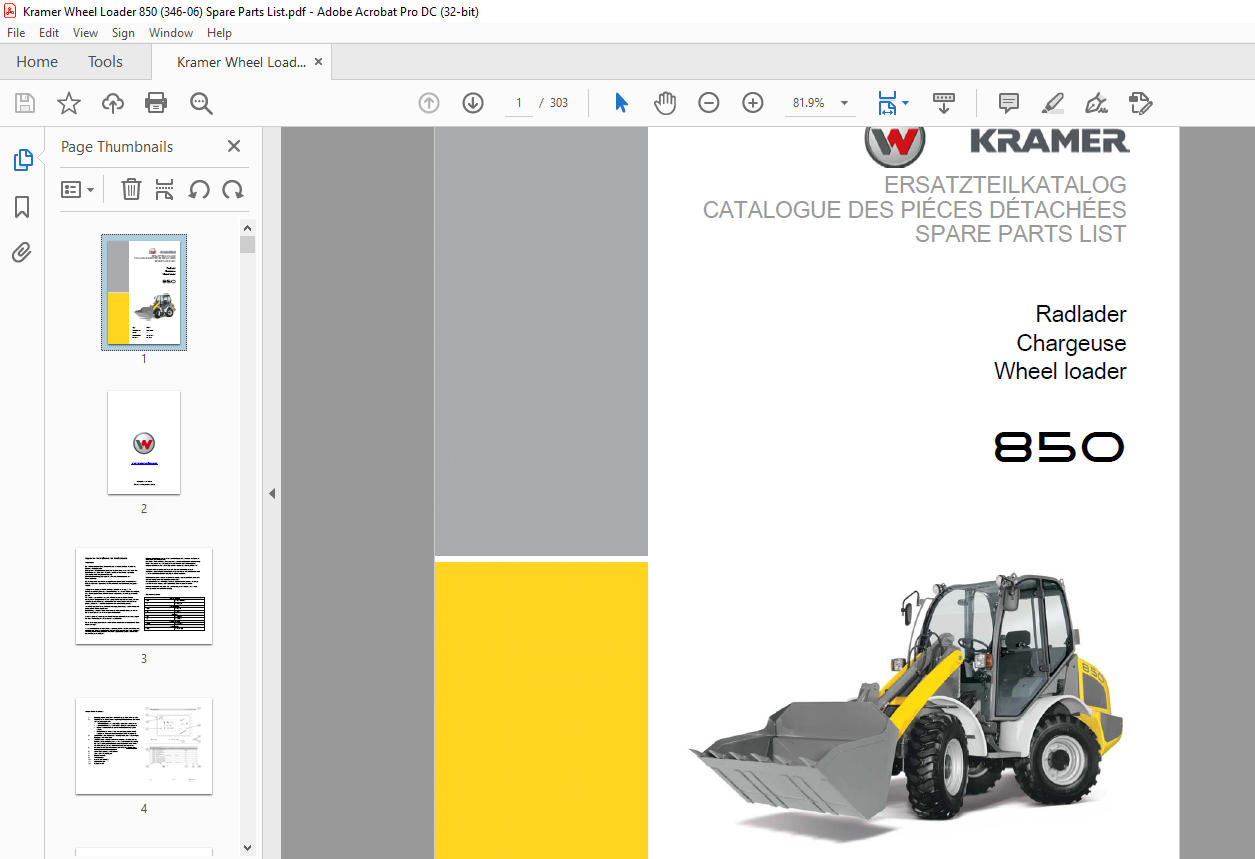Print the document with printer icon
The height and width of the screenshot is (859, 1255).
pos(156,103)
